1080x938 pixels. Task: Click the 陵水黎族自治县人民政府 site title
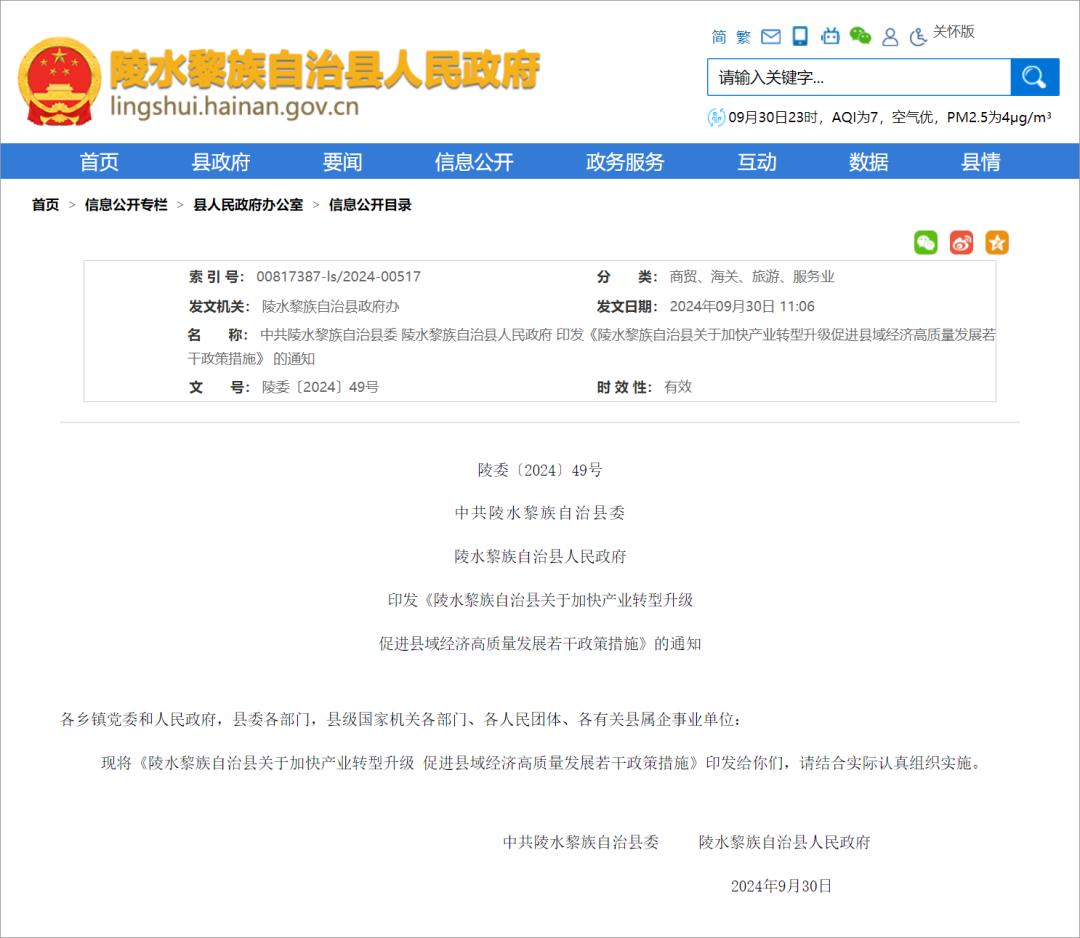tap(325, 70)
